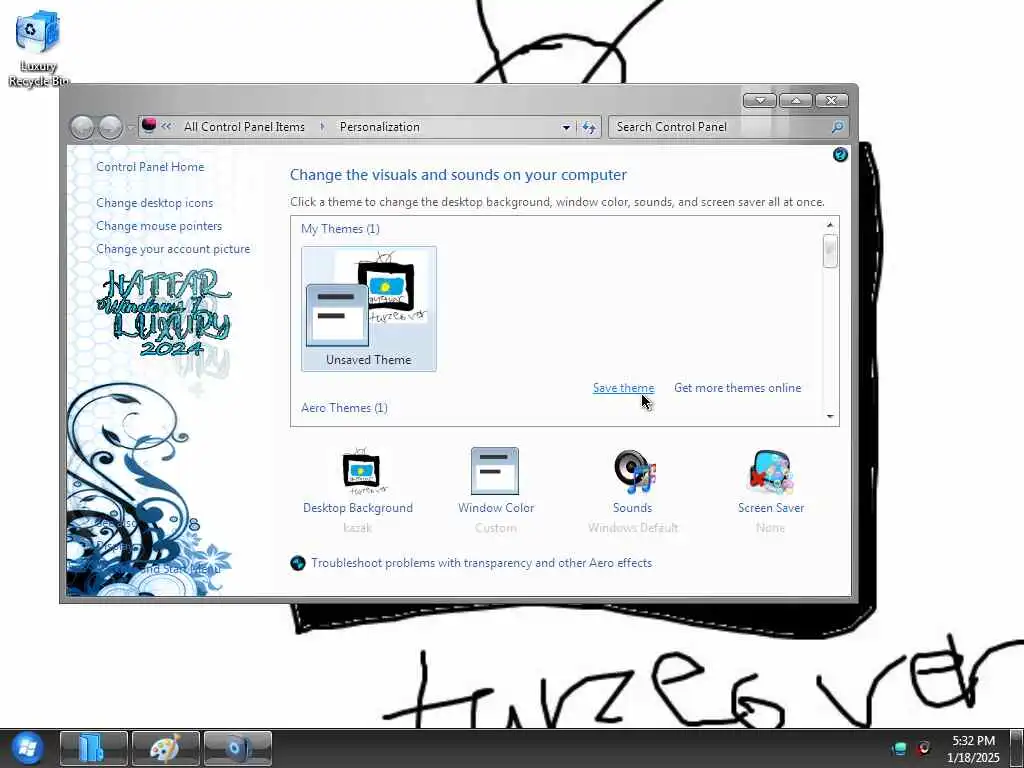Maximize the Personalization window
Viewport: 1024px width, 768px height.
796,101
